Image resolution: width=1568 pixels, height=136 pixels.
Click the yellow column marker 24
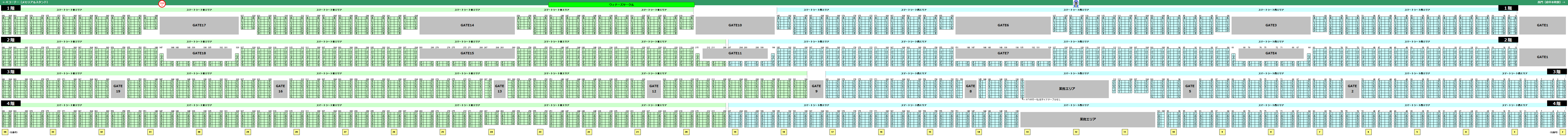[491, 132]
